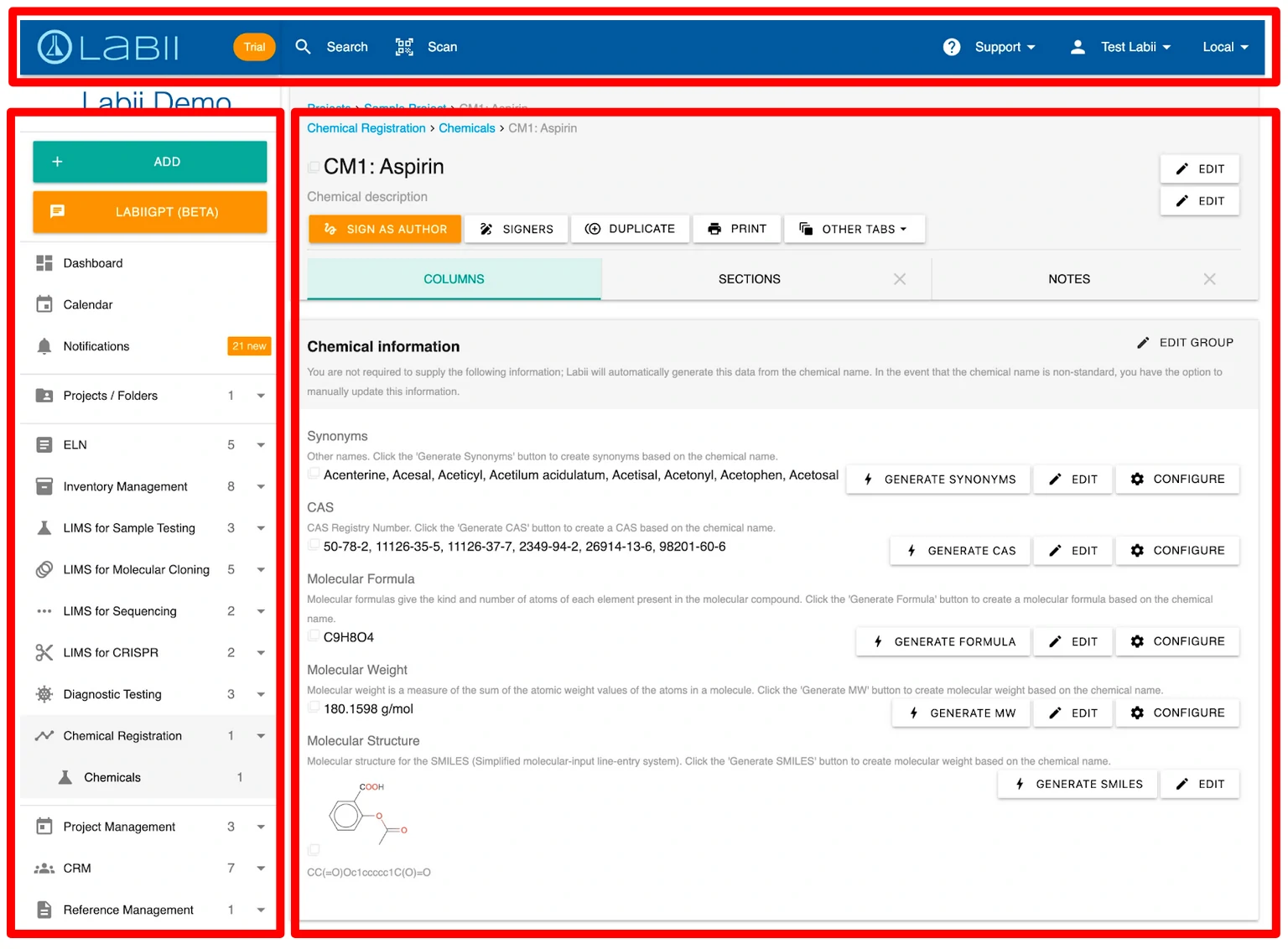The height and width of the screenshot is (949, 1288).
Task: Open the QR Scan icon
Action: (x=404, y=47)
